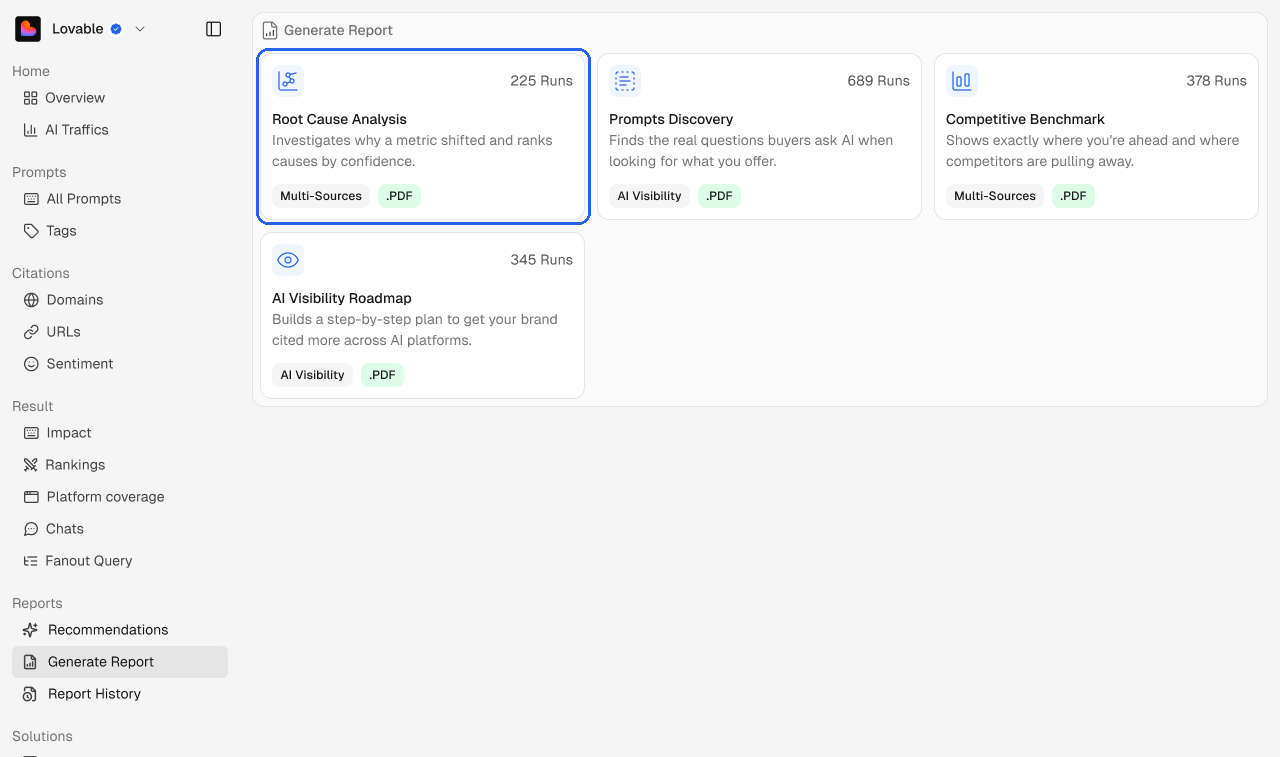1280x757 pixels.
Task: Navigate to Tags
Action: [x=120, y=231]
